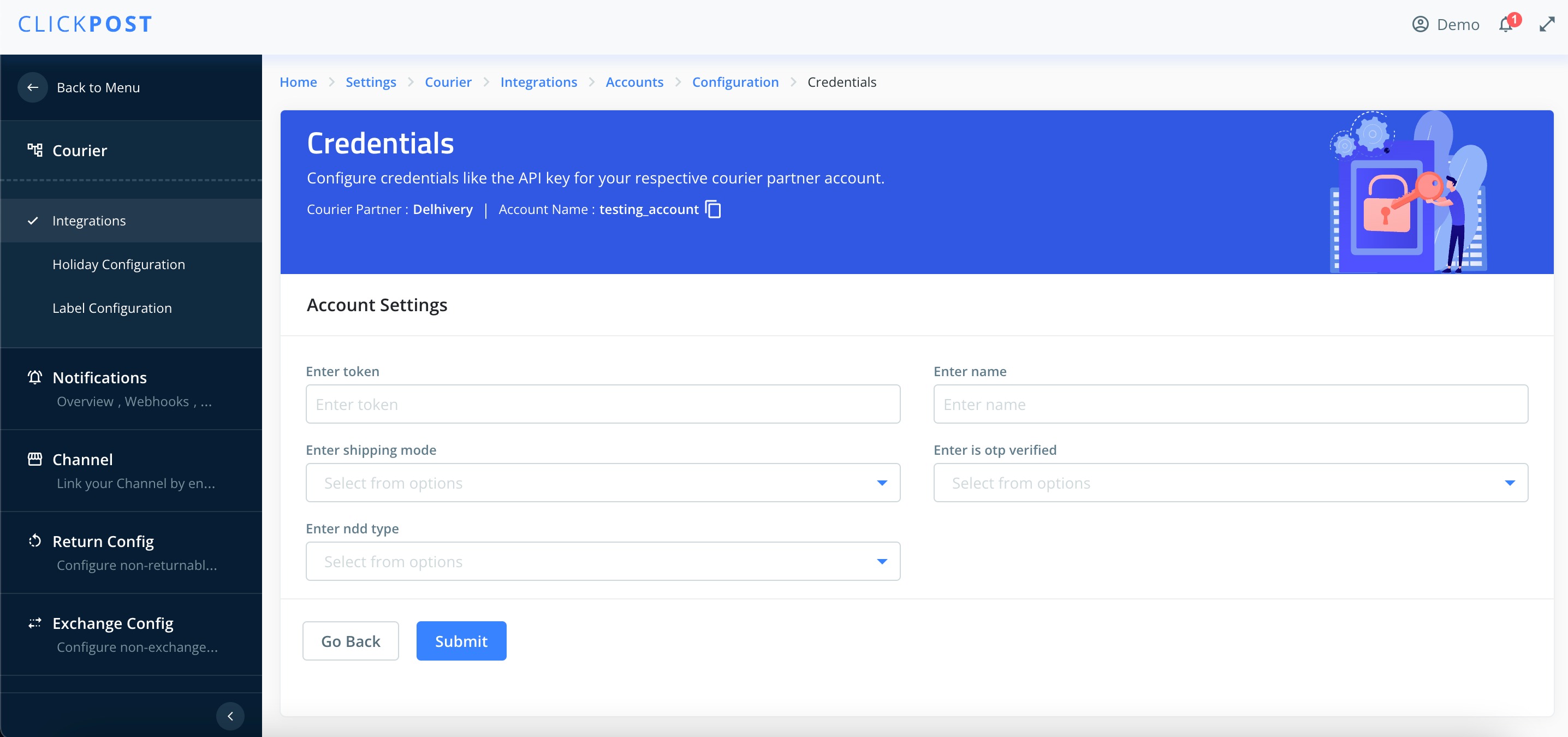Screen dimensions: 1568x737
Task: Open Exchange Config section in sidebar
Action: [112, 623]
